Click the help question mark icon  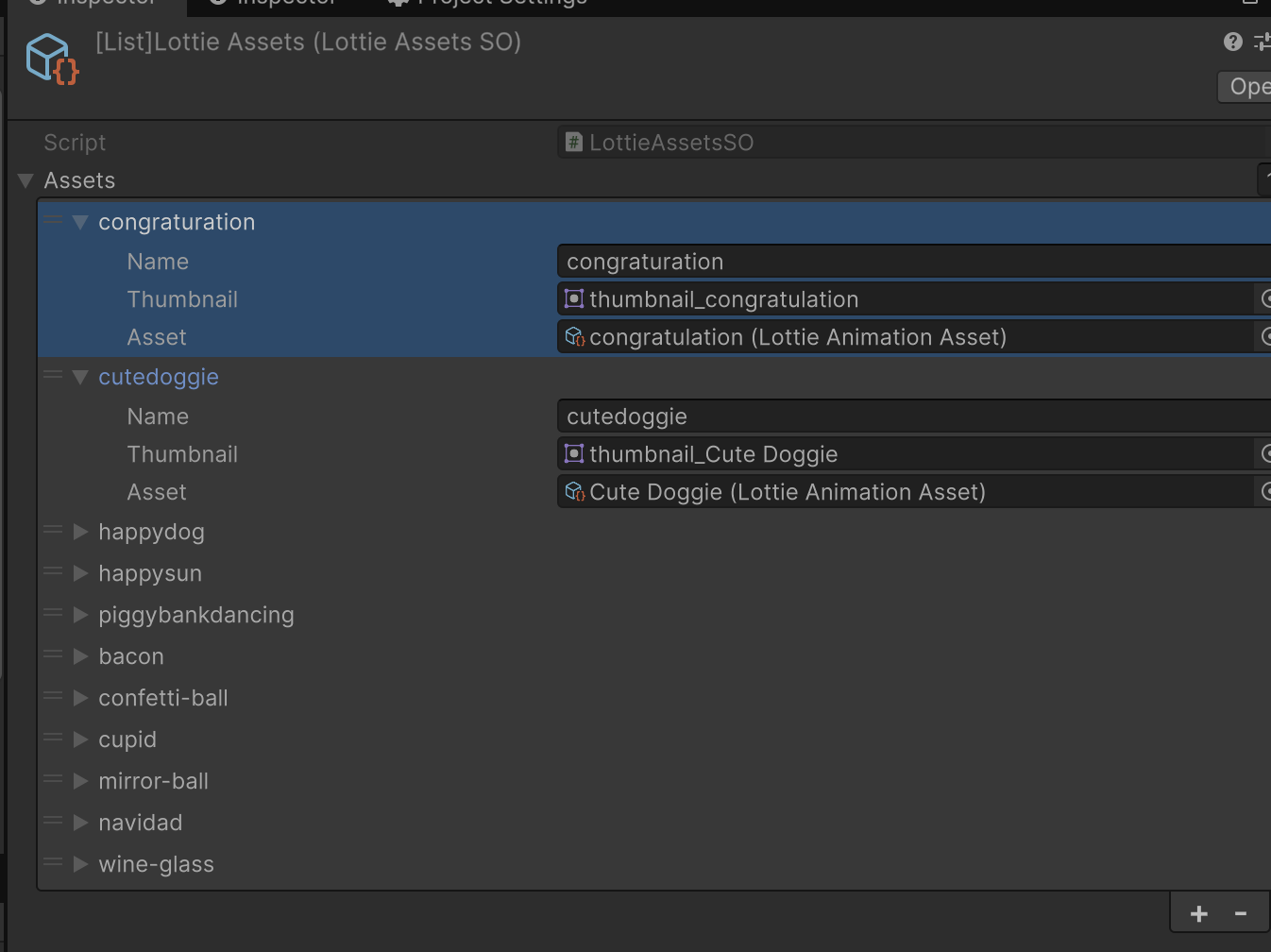(x=1232, y=42)
